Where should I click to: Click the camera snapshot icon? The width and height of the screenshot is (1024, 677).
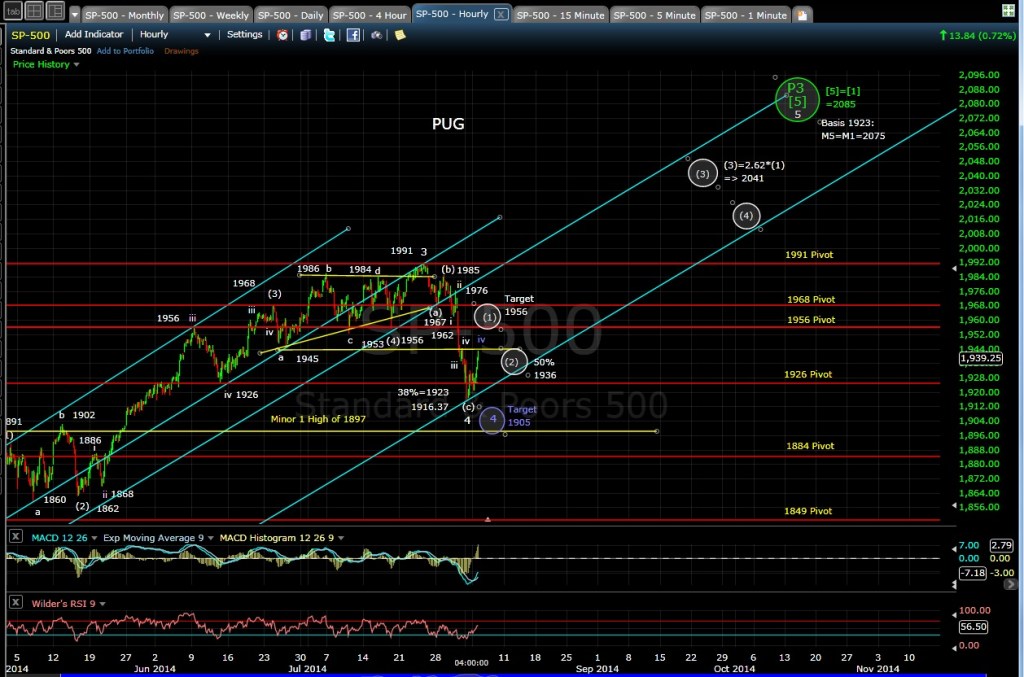click(376, 35)
